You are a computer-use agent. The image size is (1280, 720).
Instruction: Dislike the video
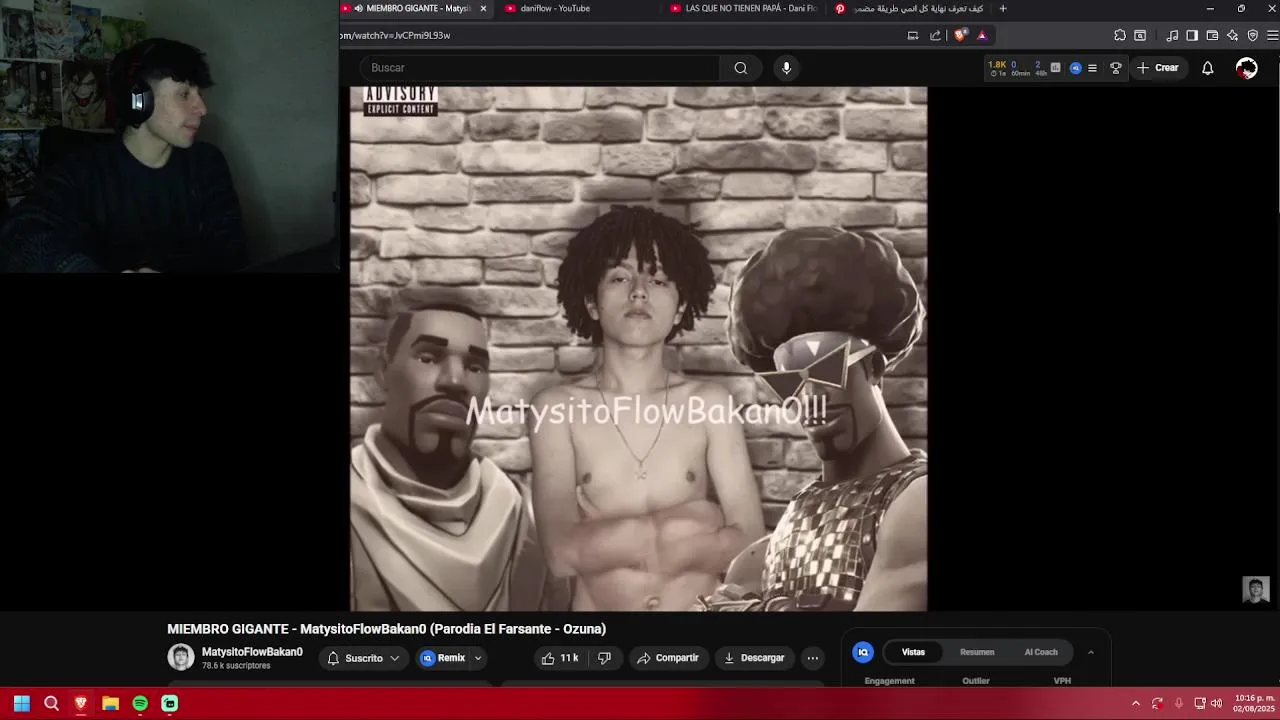604,658
